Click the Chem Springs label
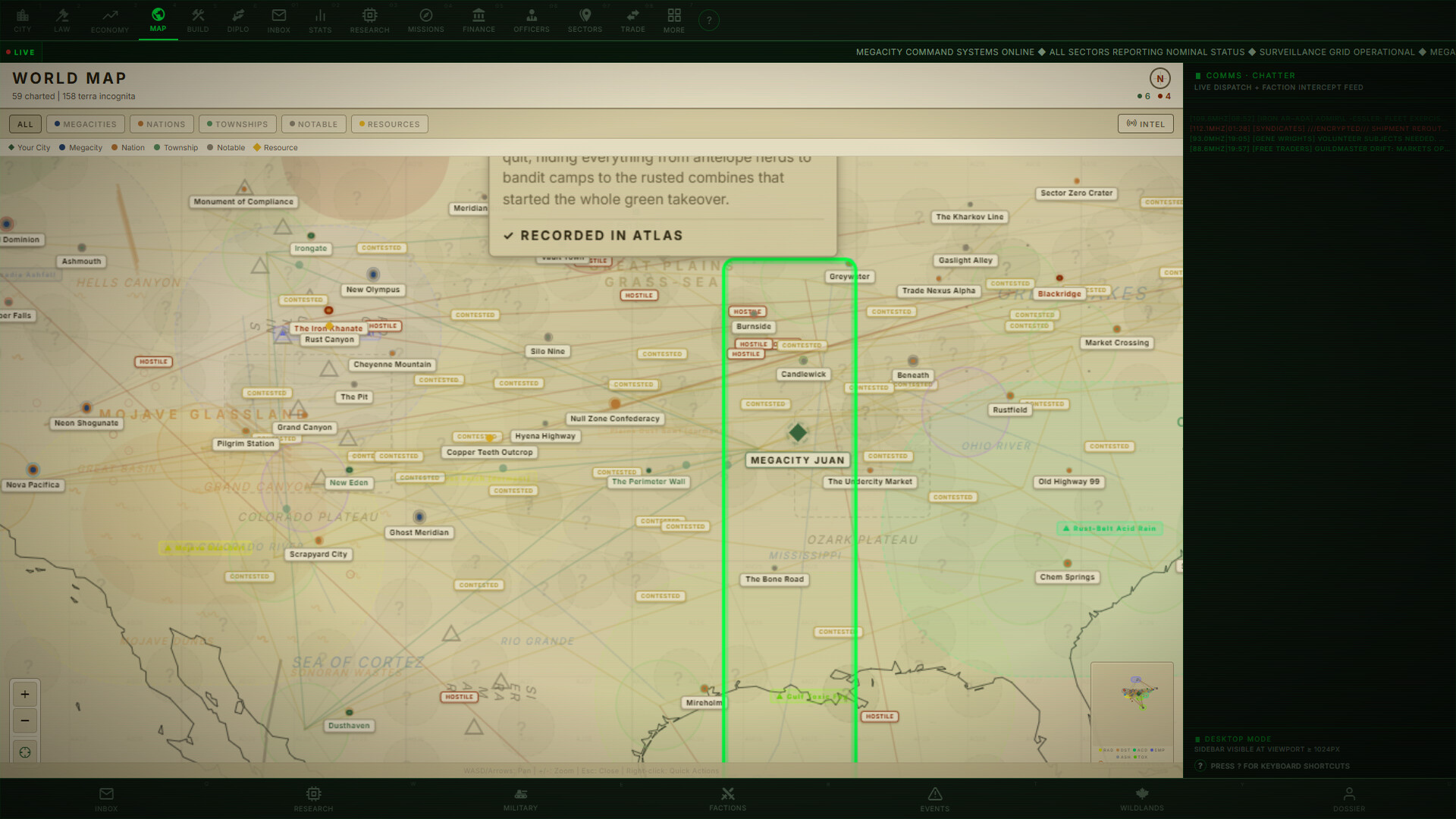Screen dimensions: 1456x819 tap(1067, 577)
